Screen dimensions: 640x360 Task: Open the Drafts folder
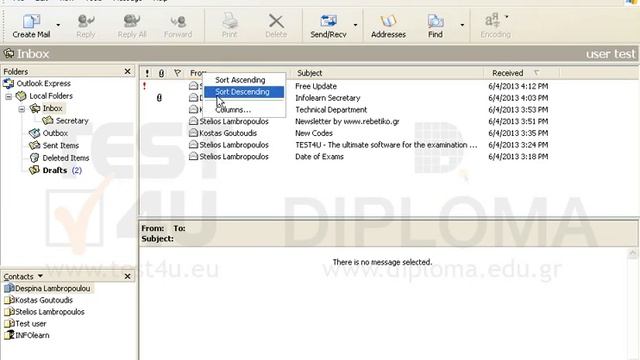pyautogui.click(x=55, y=170)
